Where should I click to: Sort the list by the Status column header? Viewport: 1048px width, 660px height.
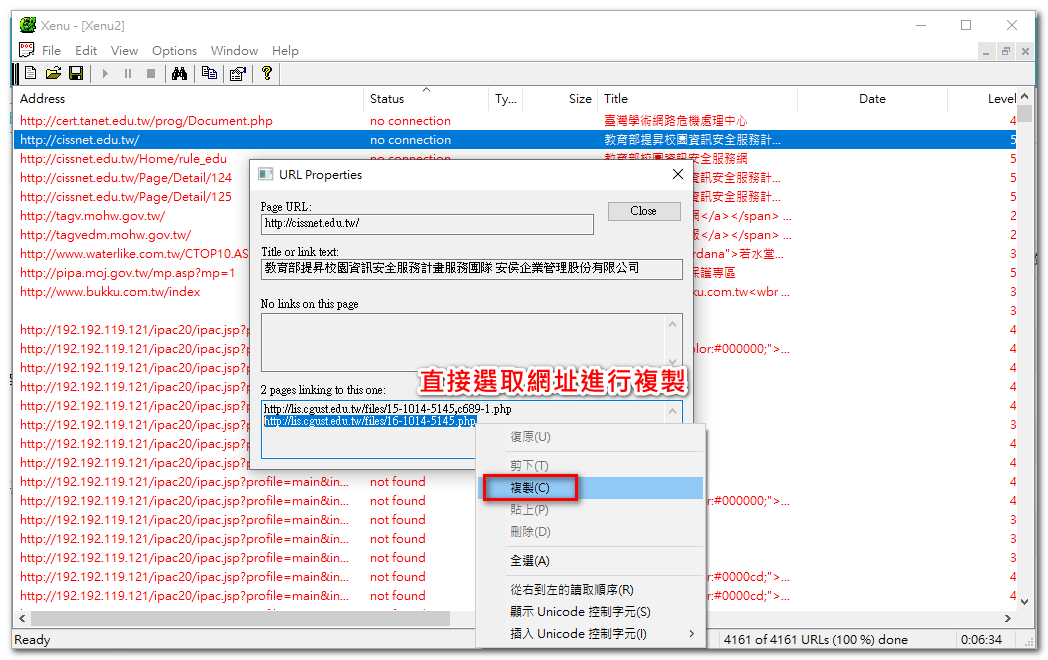(387, 98)
